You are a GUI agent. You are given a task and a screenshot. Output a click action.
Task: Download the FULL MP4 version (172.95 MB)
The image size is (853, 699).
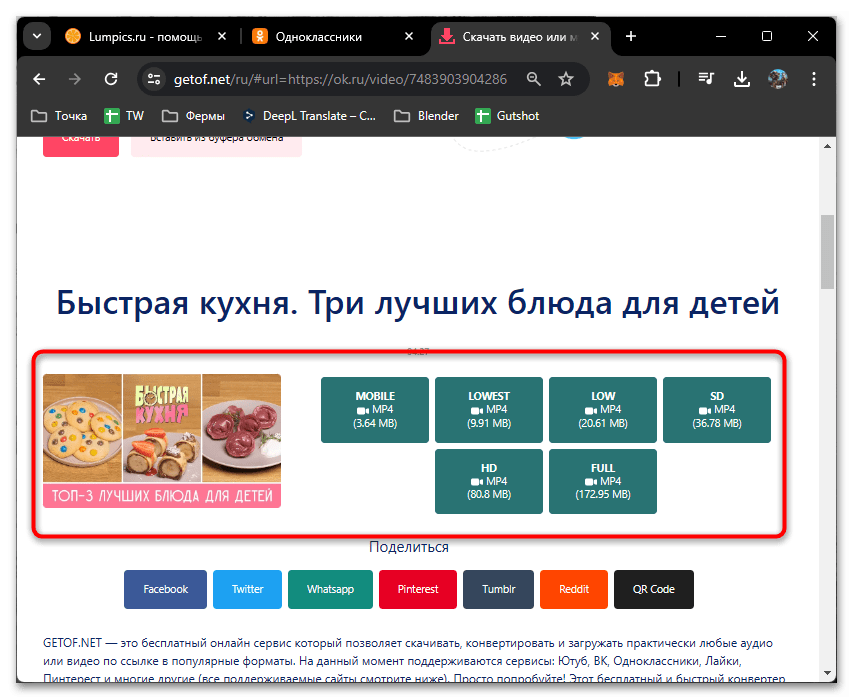[602, 481]
